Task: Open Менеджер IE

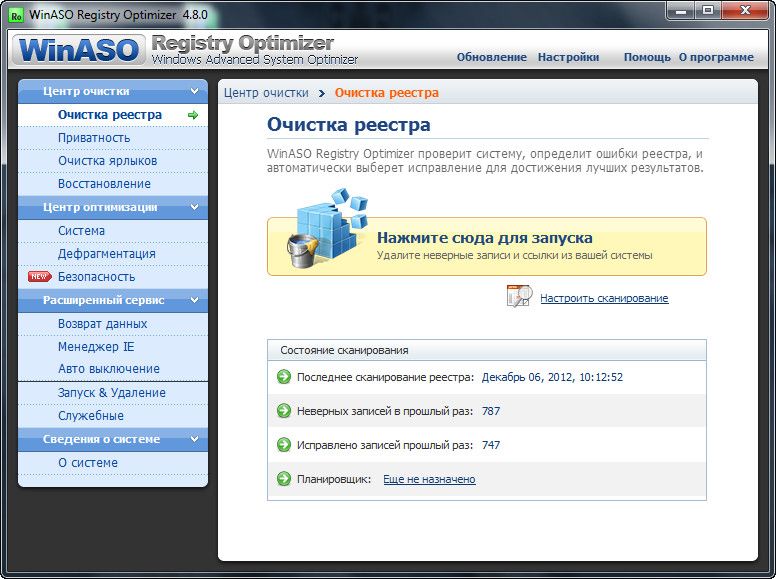Action: (x=113, y=346)
